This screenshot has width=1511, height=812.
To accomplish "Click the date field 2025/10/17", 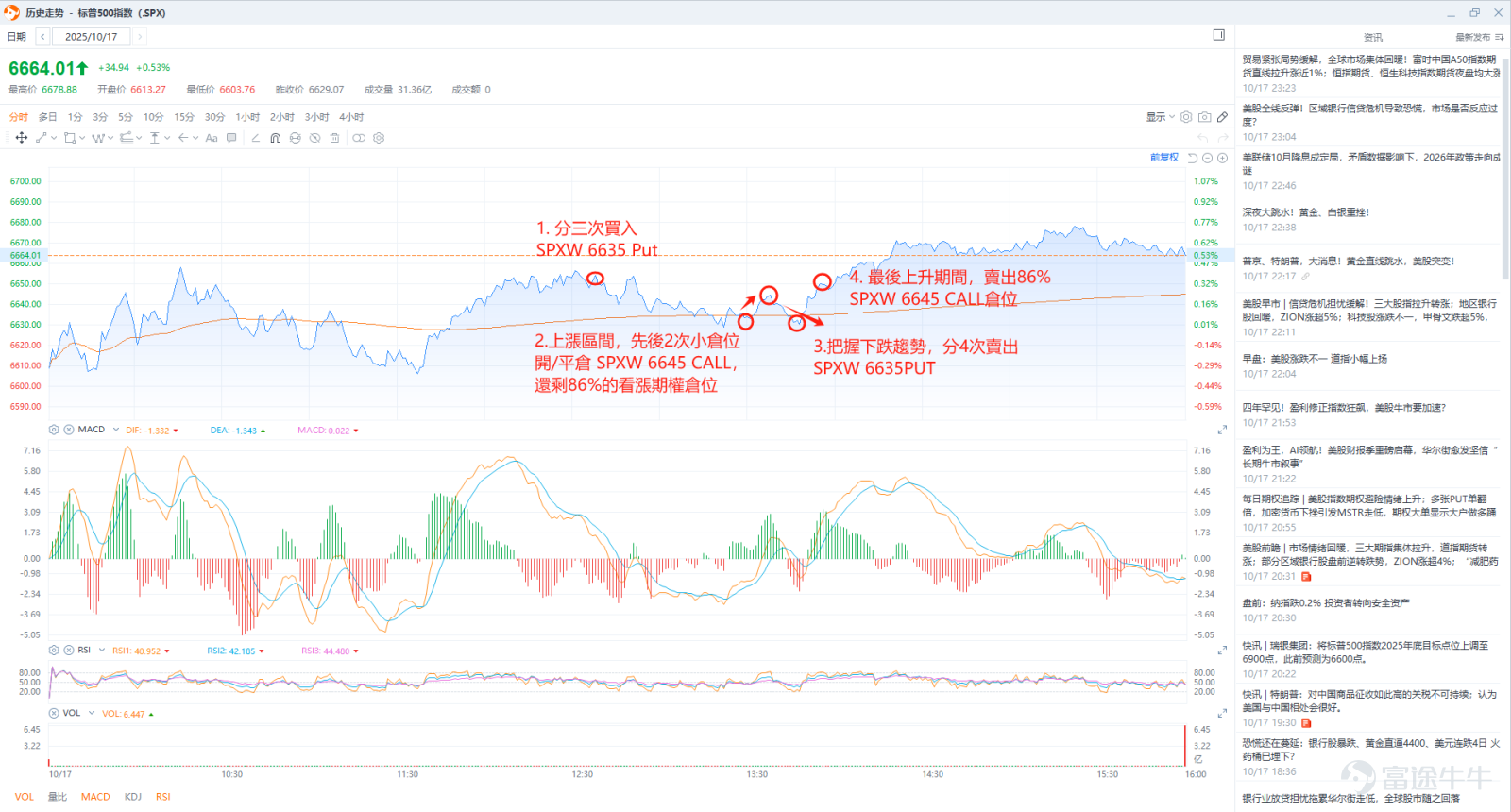I will (92, 37).
